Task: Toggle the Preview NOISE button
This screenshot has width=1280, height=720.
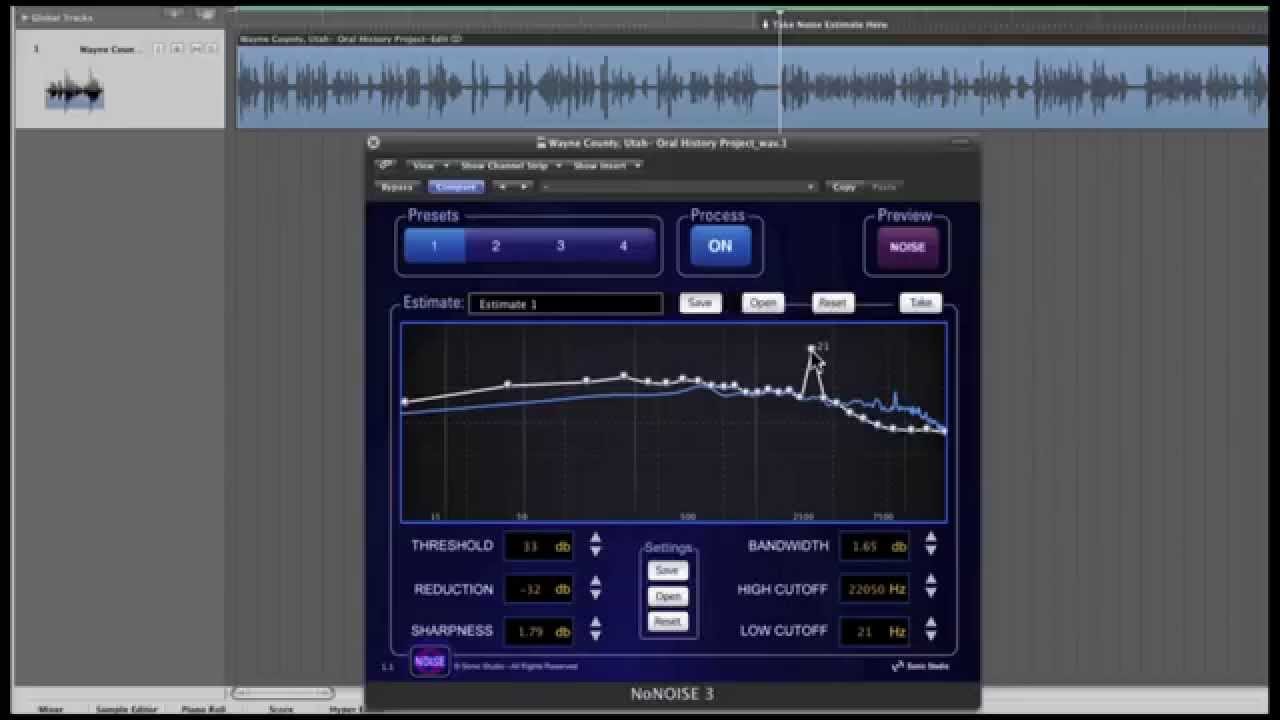Action: [907, 247]
